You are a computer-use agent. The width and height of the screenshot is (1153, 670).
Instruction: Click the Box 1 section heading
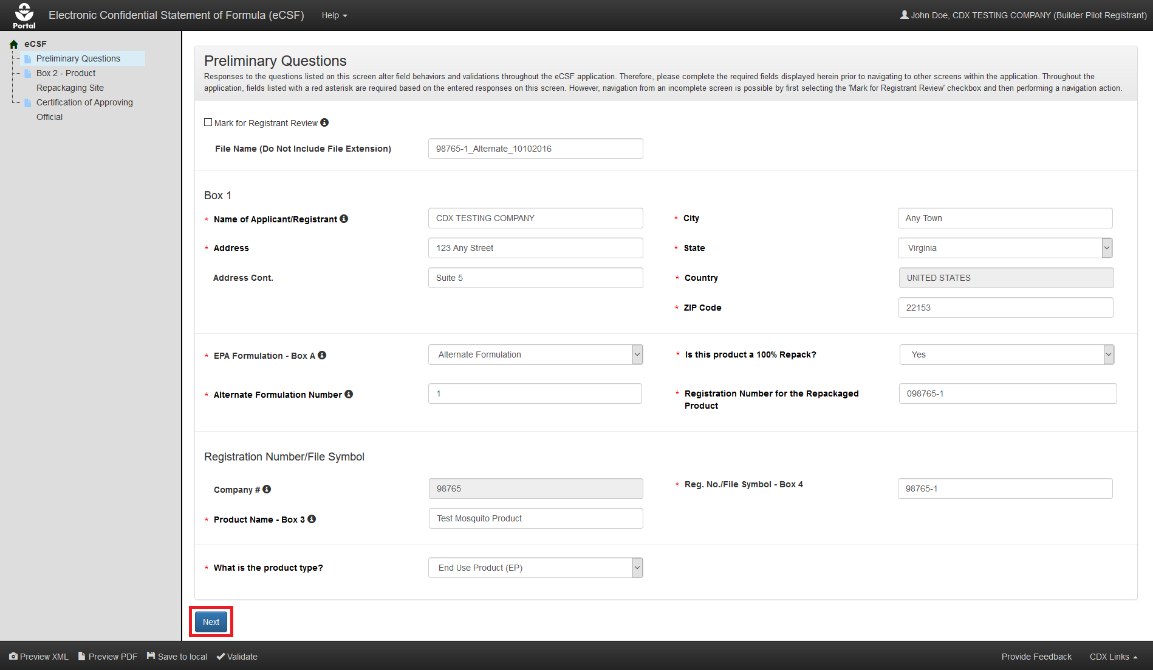coord(218,195)
